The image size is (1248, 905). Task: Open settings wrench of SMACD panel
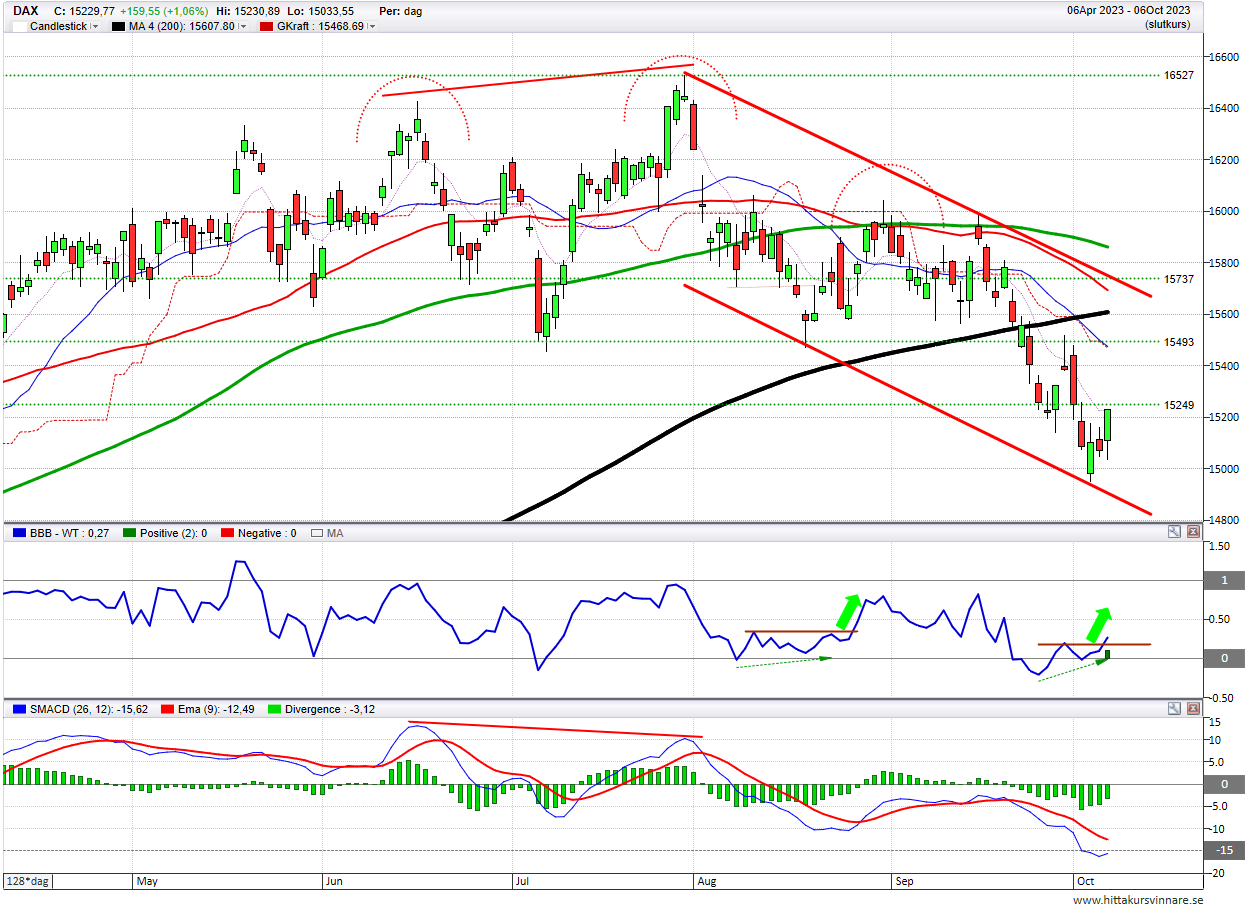point(1175,709)
